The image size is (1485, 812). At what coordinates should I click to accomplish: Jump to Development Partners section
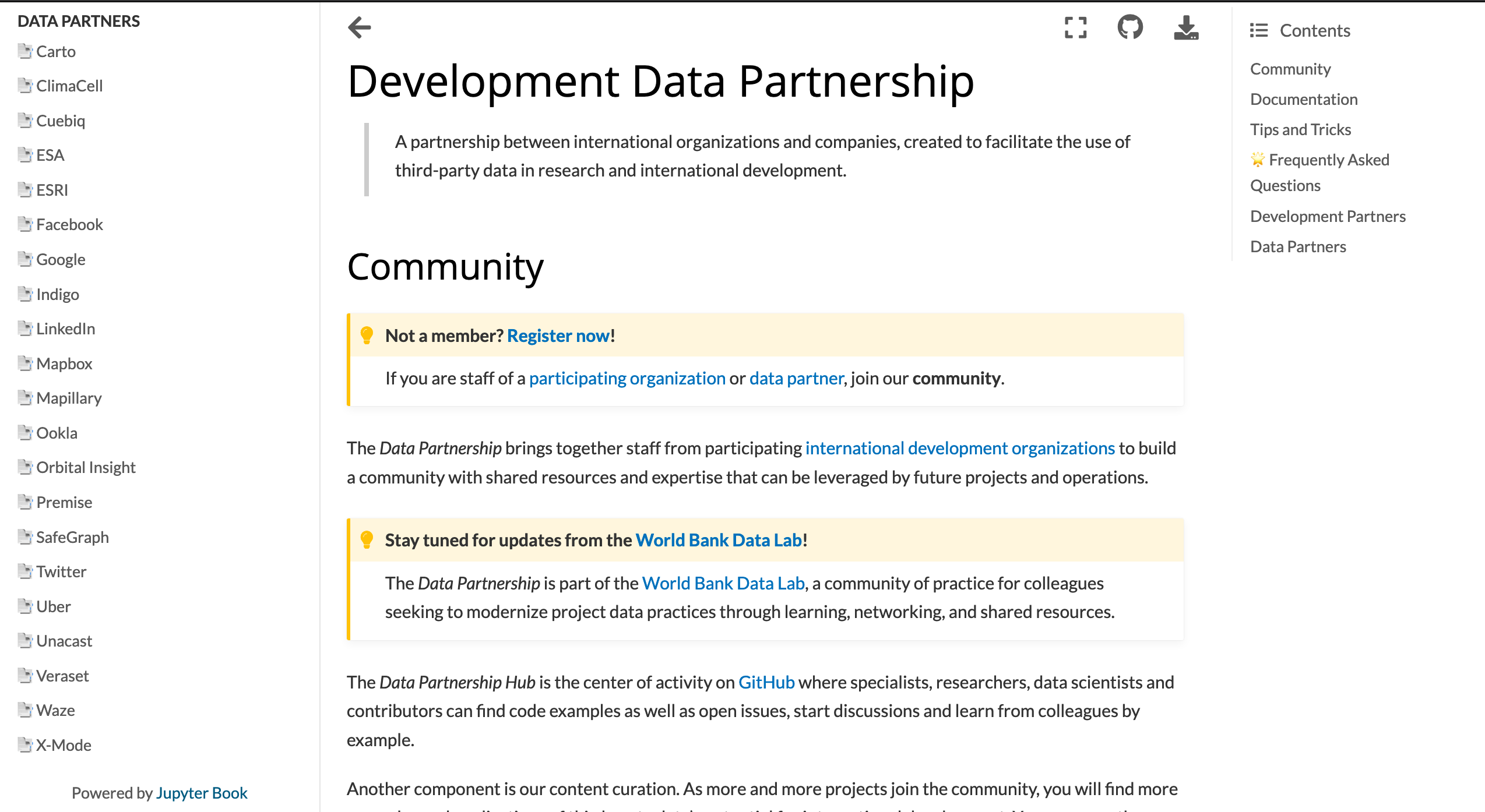point(1328,216)
